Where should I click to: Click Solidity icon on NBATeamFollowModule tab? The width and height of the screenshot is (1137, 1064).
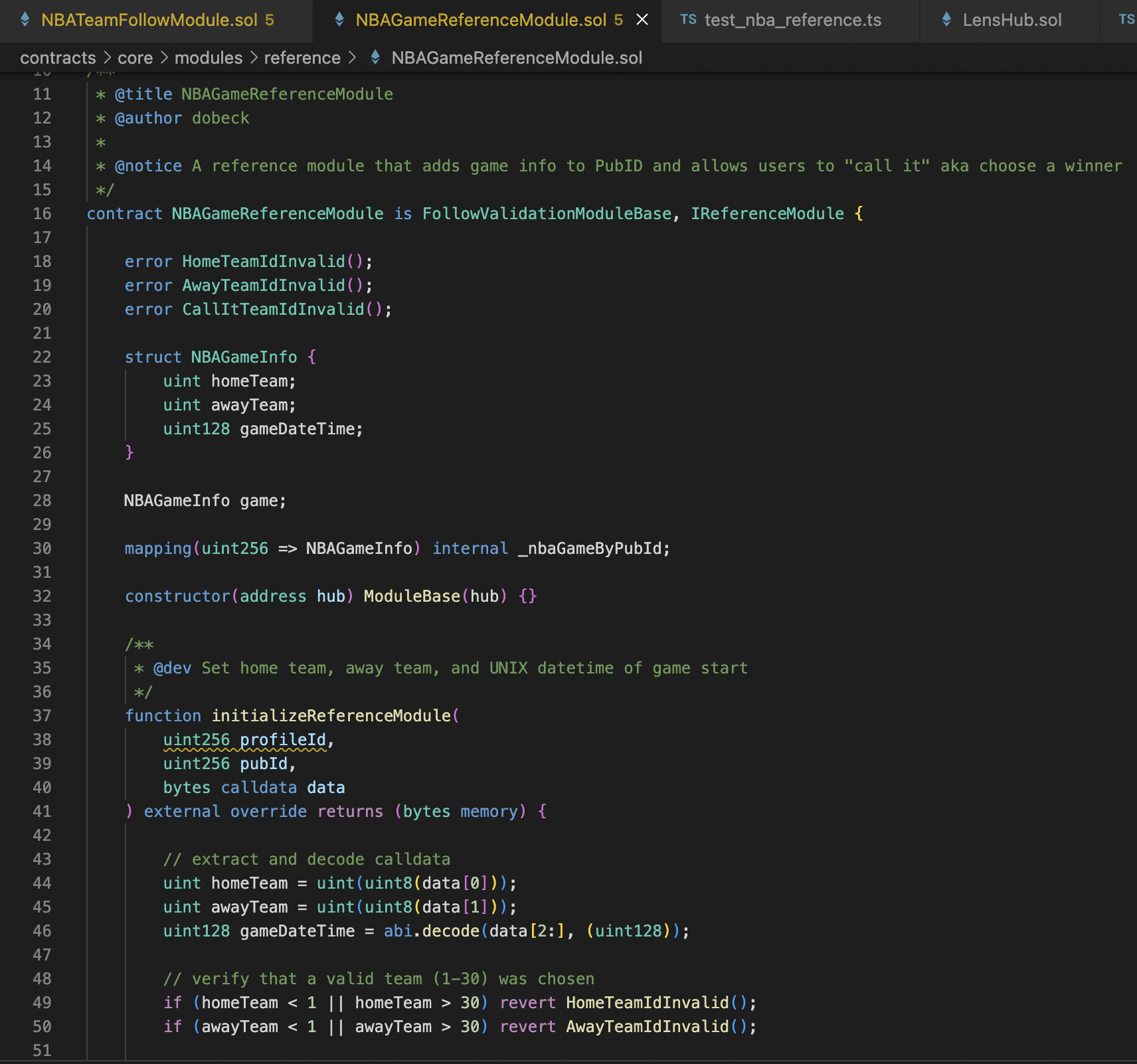[25, 20]
